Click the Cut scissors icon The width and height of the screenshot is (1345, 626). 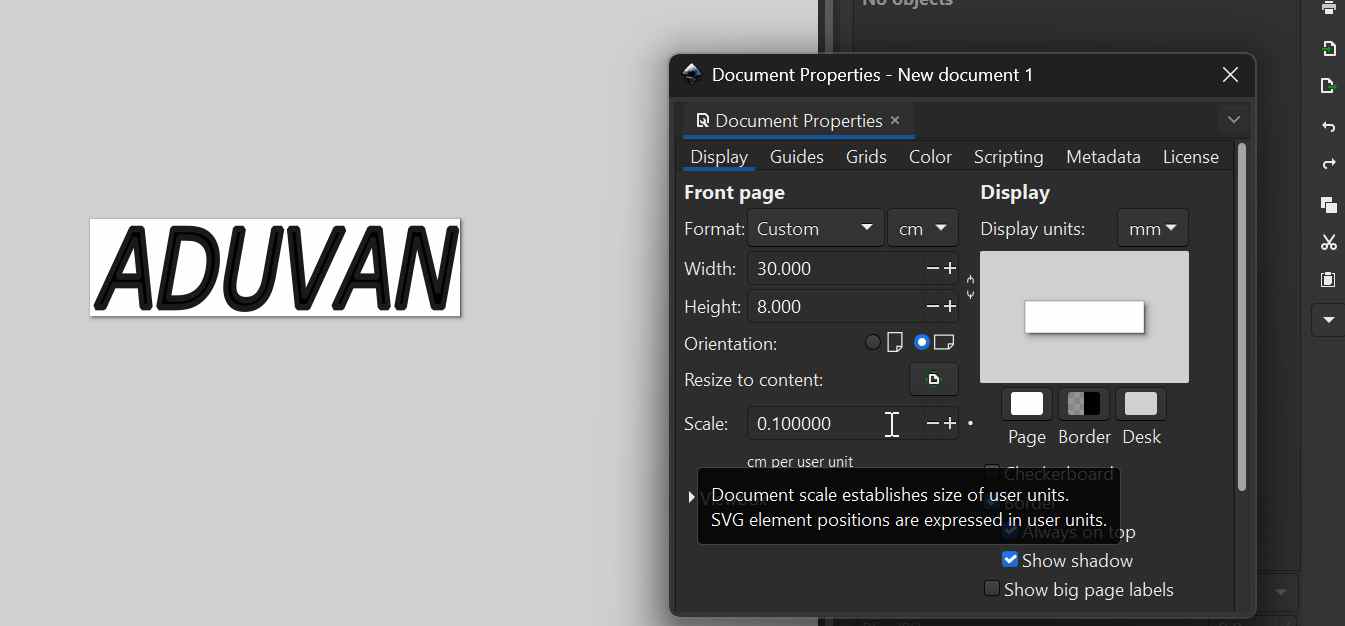point(1329,242)
